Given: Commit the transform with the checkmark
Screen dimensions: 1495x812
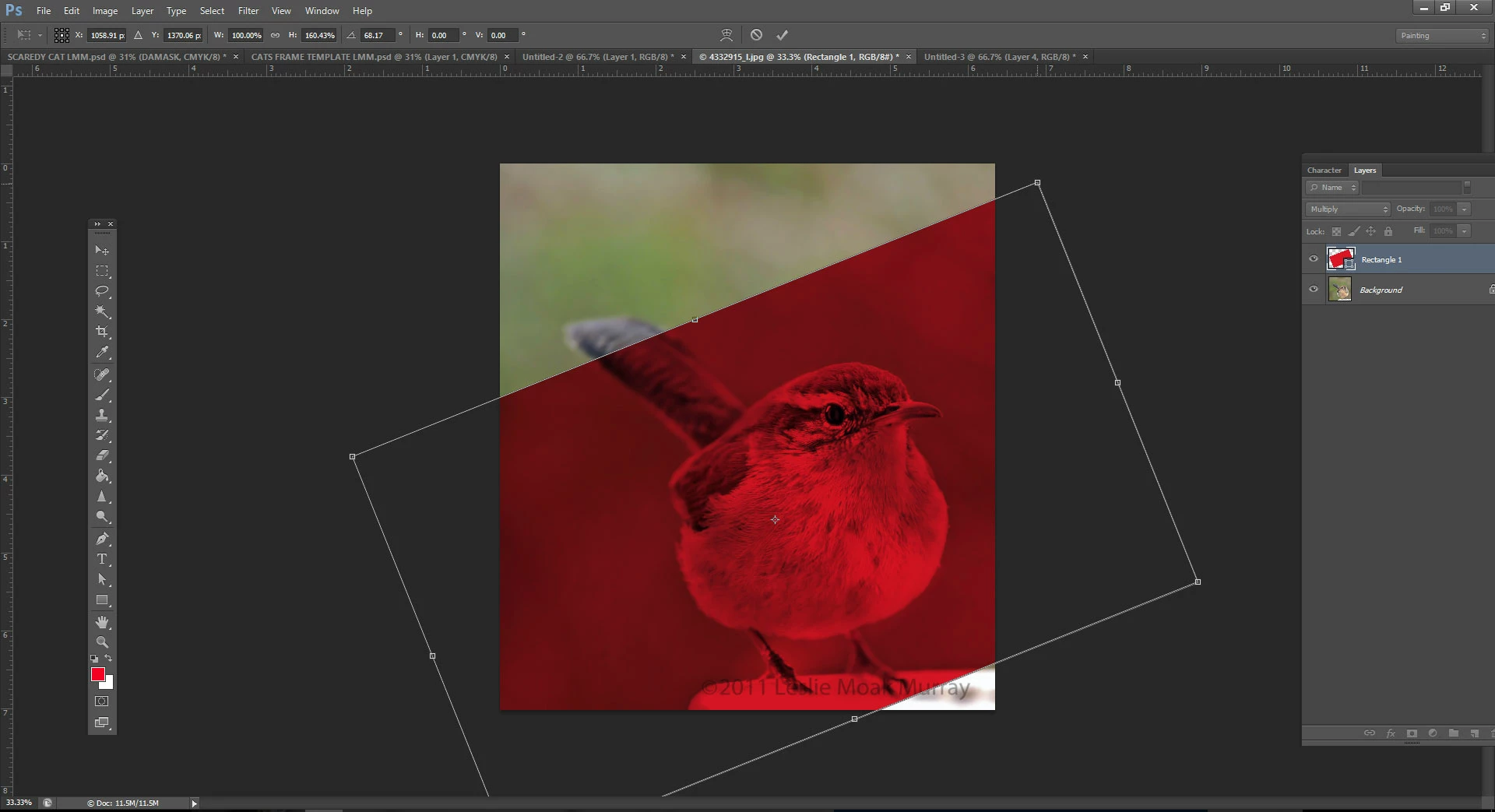Looking at the screenshot, I should click(783, 35).
